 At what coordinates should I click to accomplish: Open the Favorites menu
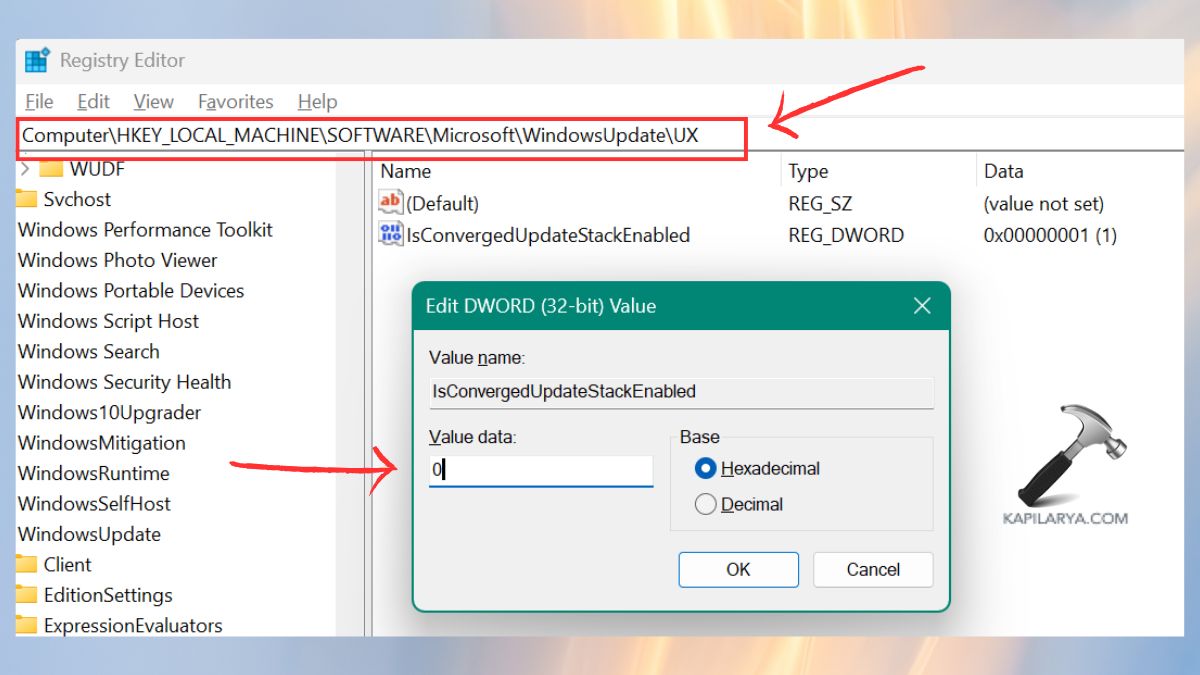235,101
